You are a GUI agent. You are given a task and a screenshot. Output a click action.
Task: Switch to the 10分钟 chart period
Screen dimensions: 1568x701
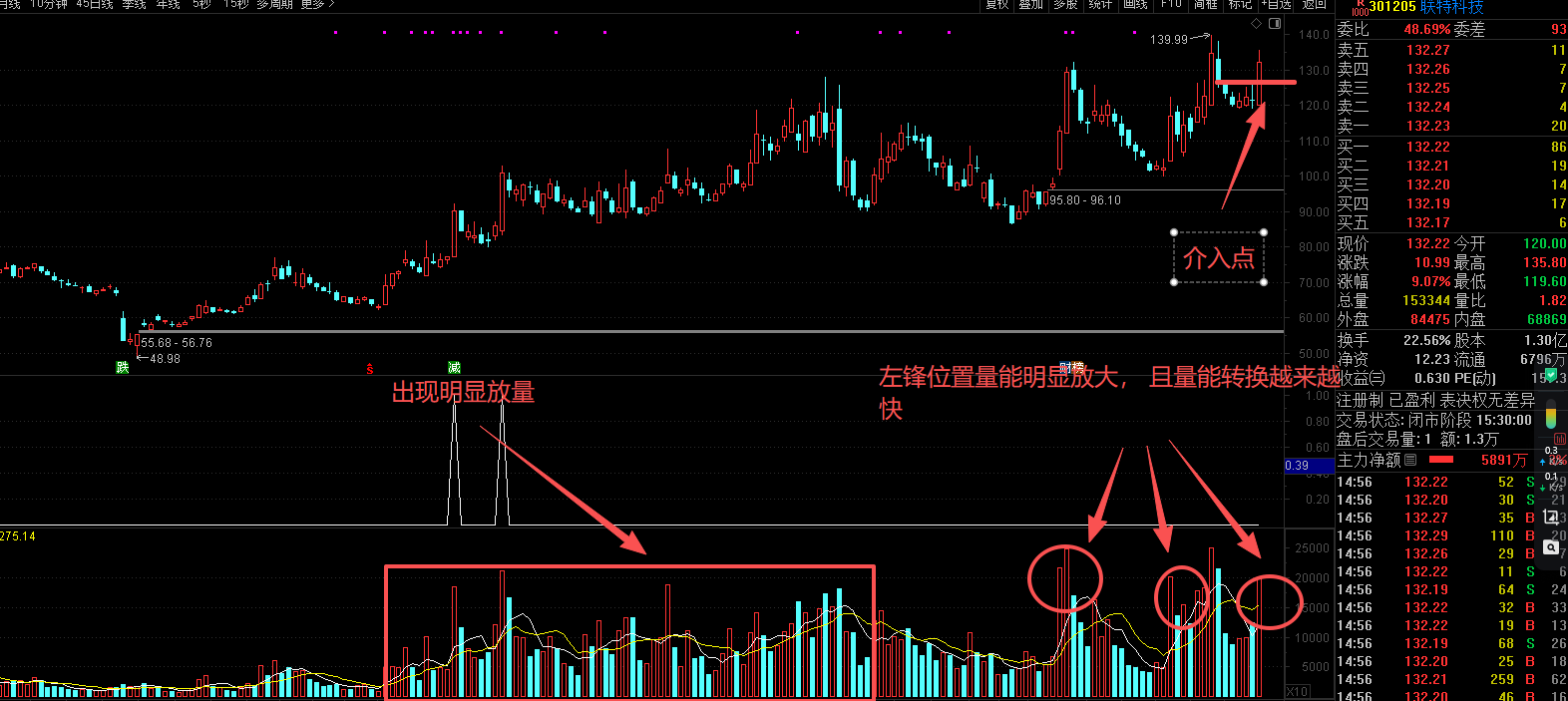point(49,5)
